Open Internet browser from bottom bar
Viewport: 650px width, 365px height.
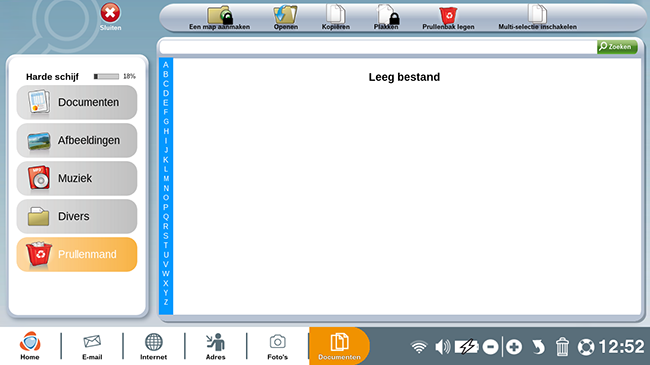(153, 346)
